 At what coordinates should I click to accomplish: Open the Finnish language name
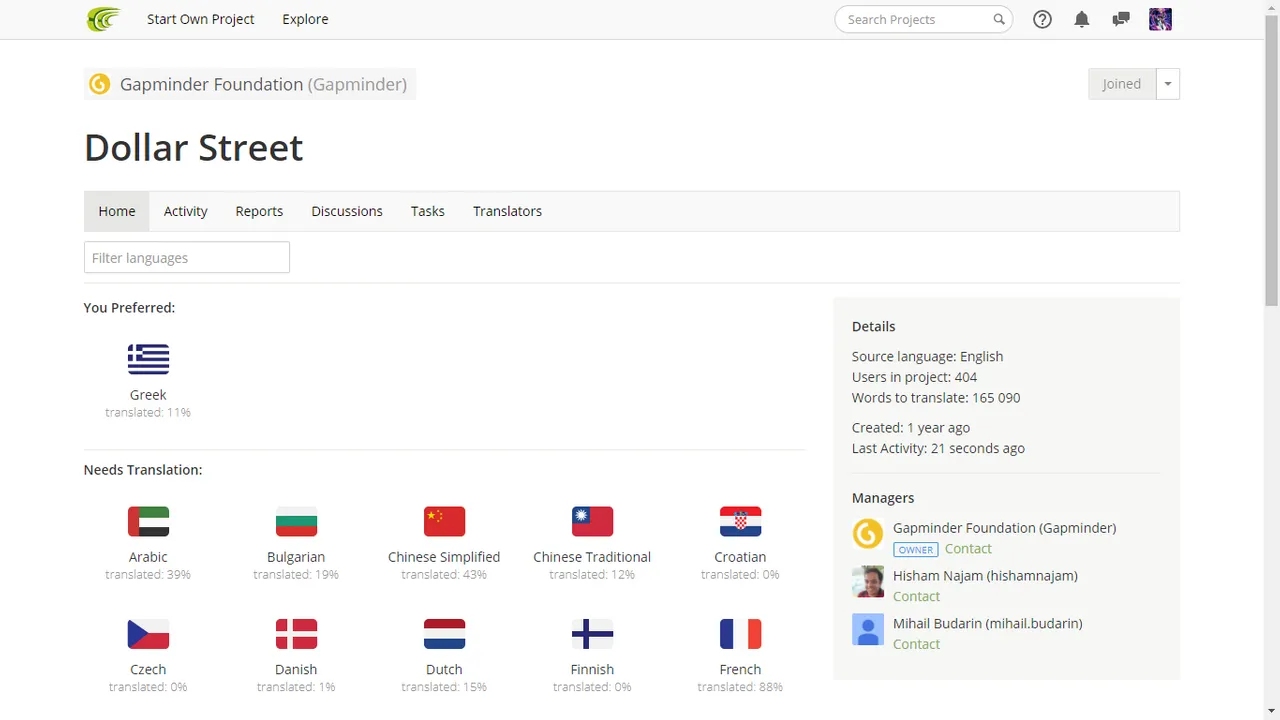click(x=592, y=670)
